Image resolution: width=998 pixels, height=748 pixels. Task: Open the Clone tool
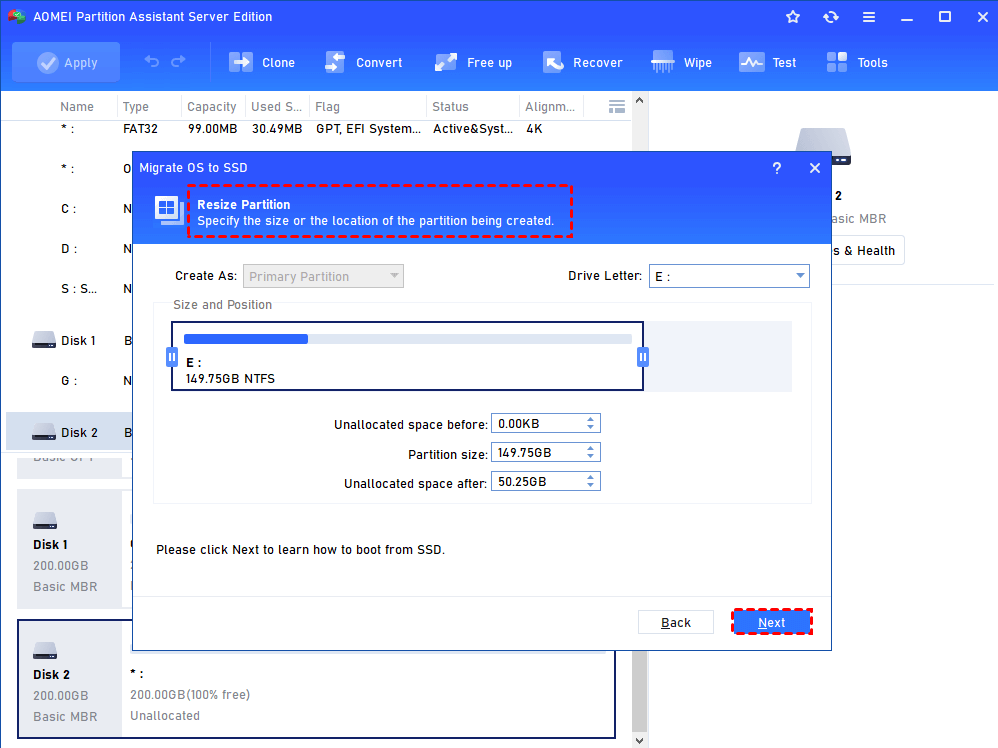coord(262,62)
